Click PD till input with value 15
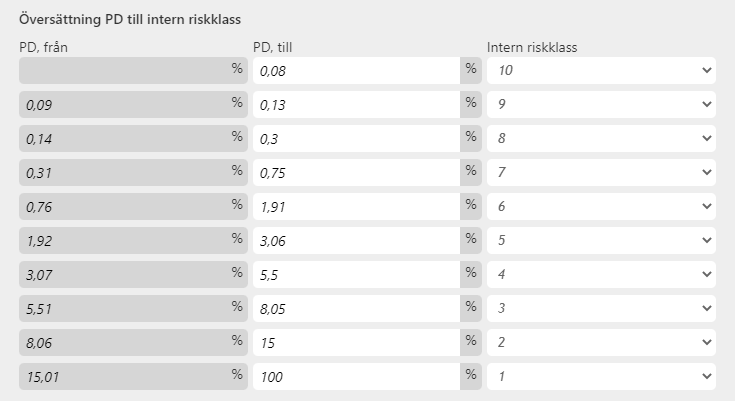 (x=356, y=342)
